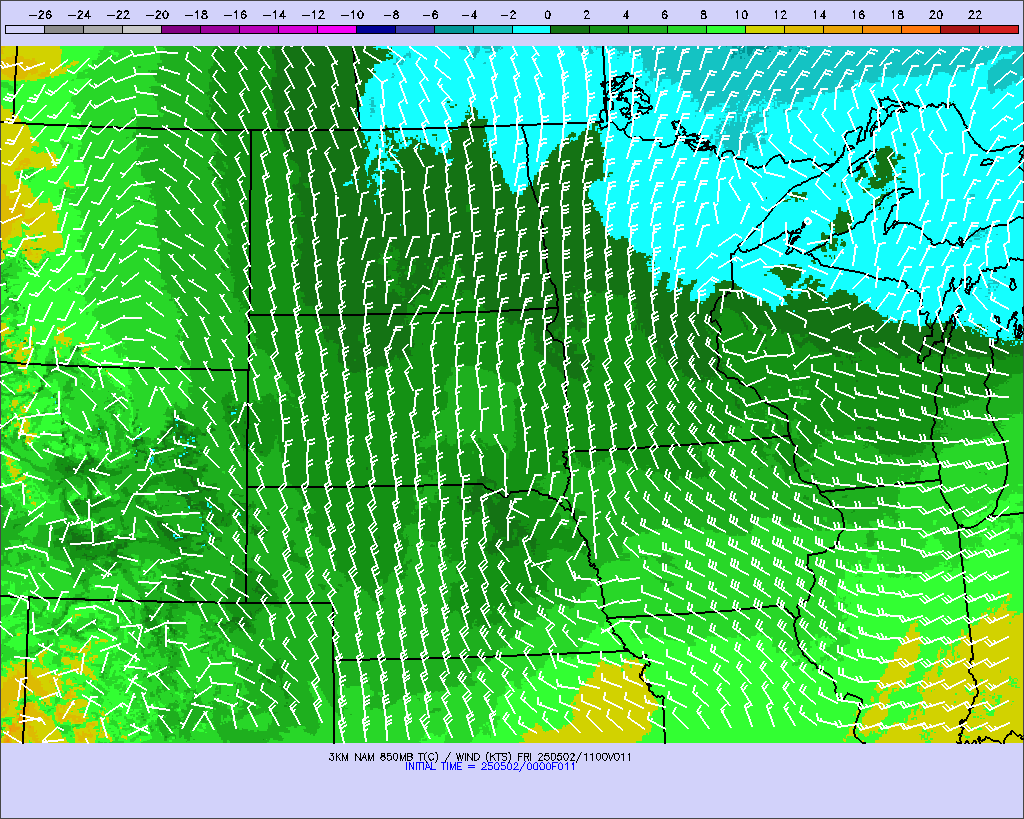Select the dark red swatch between 20 and 22
Image resolution: width=1024 pixels, height=819 pixels.
961,29
